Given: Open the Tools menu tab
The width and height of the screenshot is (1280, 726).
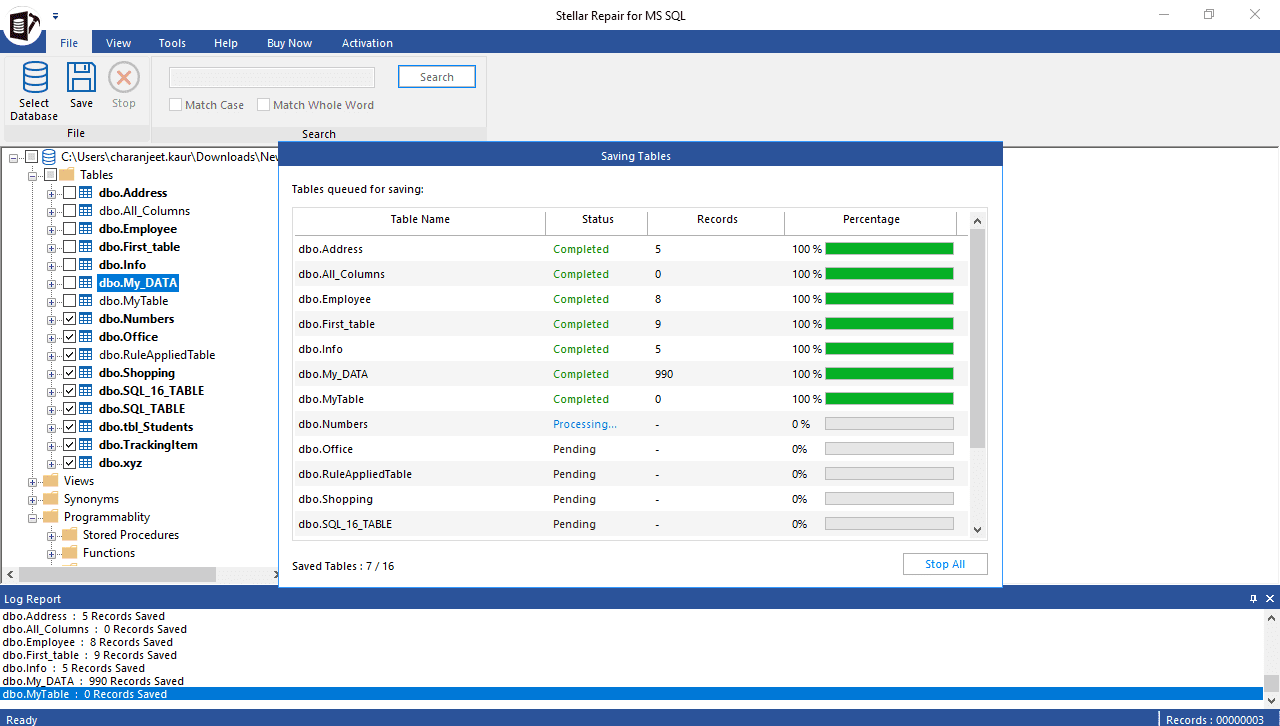Looking at the screenshot, I should (x=172, y=43).
